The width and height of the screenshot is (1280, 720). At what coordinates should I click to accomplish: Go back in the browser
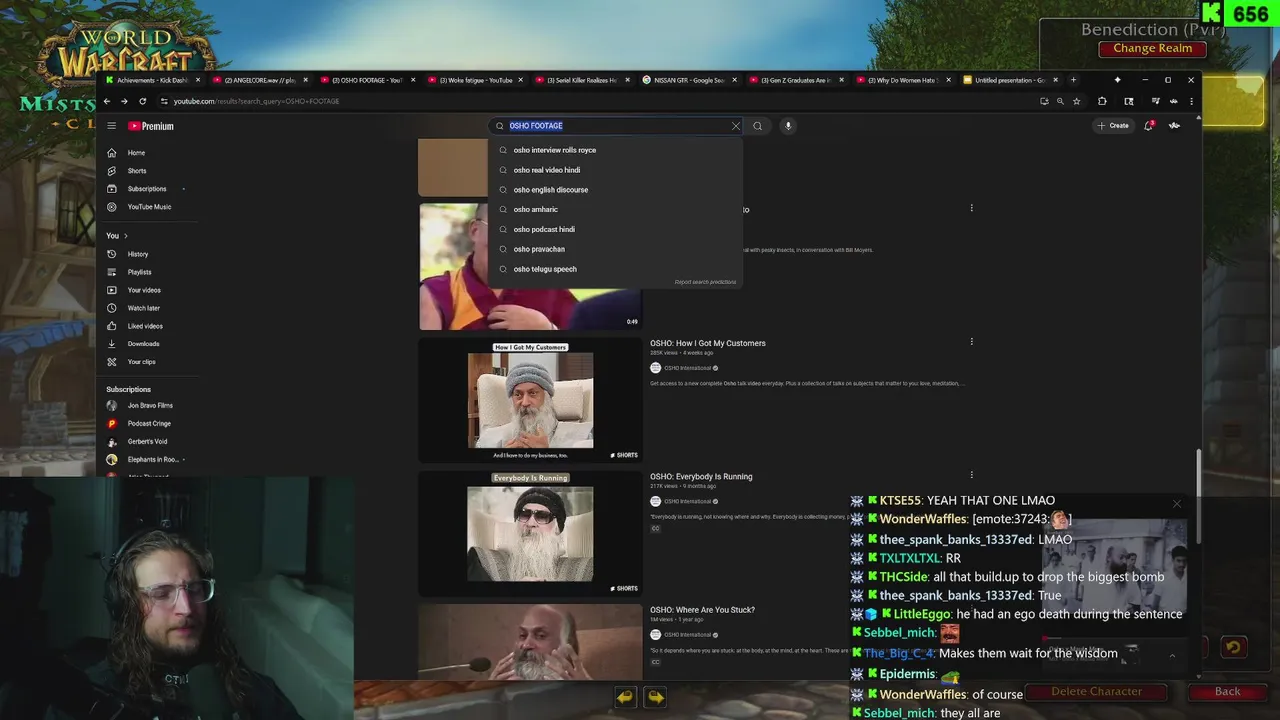[x=107, y=101]
